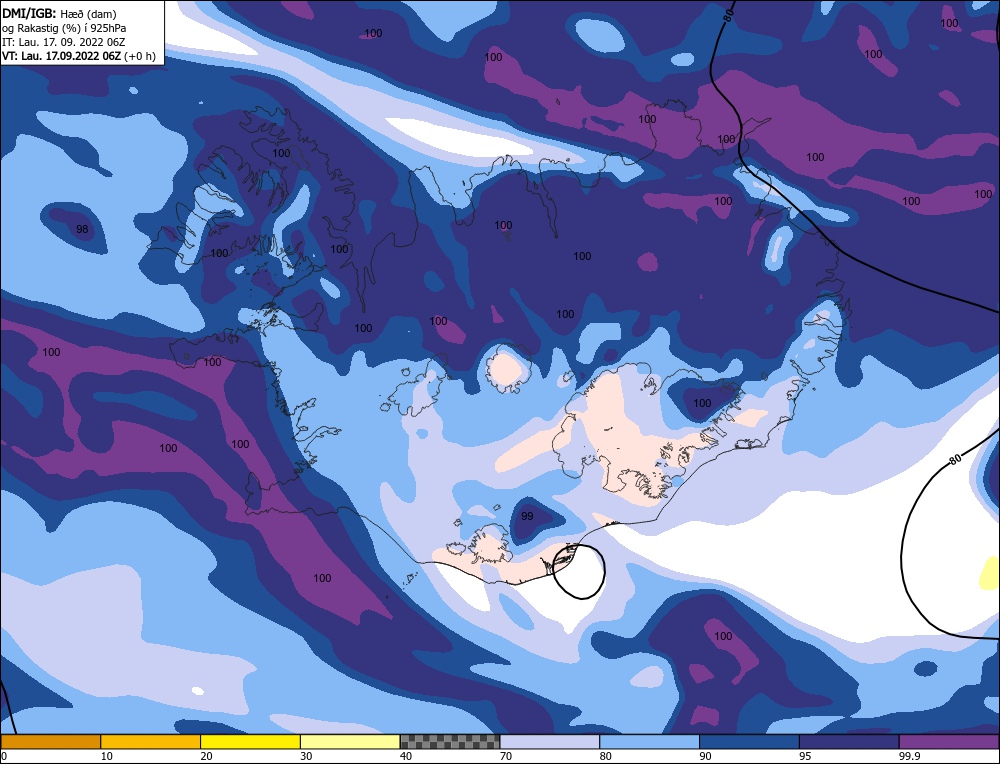Viewport: 1000px width, 764px height.
Task: Click the gray checkered 40–70 legend swatch
Action: 450,741
